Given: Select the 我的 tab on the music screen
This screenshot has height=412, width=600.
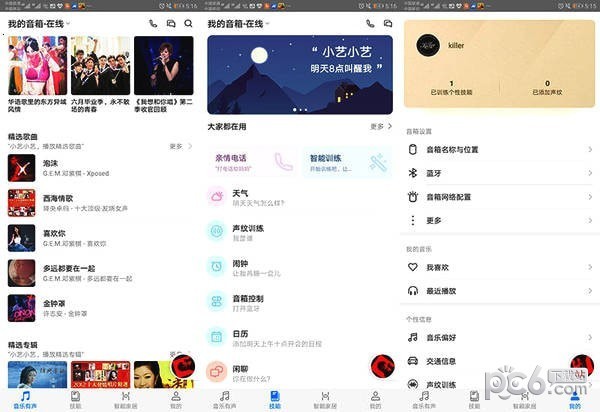Looking at the screenshot, I should [176, 400].
